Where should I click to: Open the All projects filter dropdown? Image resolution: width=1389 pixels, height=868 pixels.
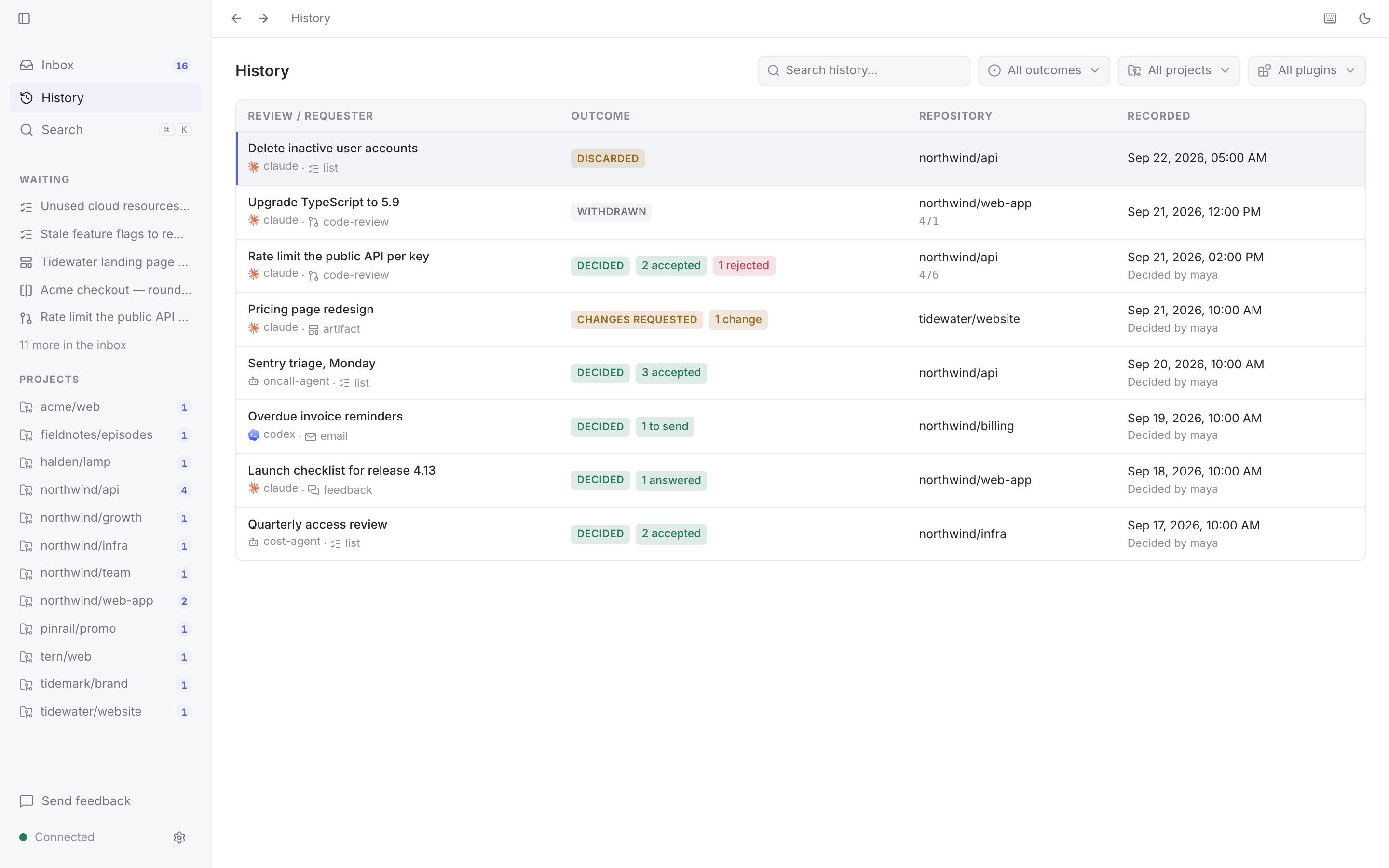[x=1178, y=70]
